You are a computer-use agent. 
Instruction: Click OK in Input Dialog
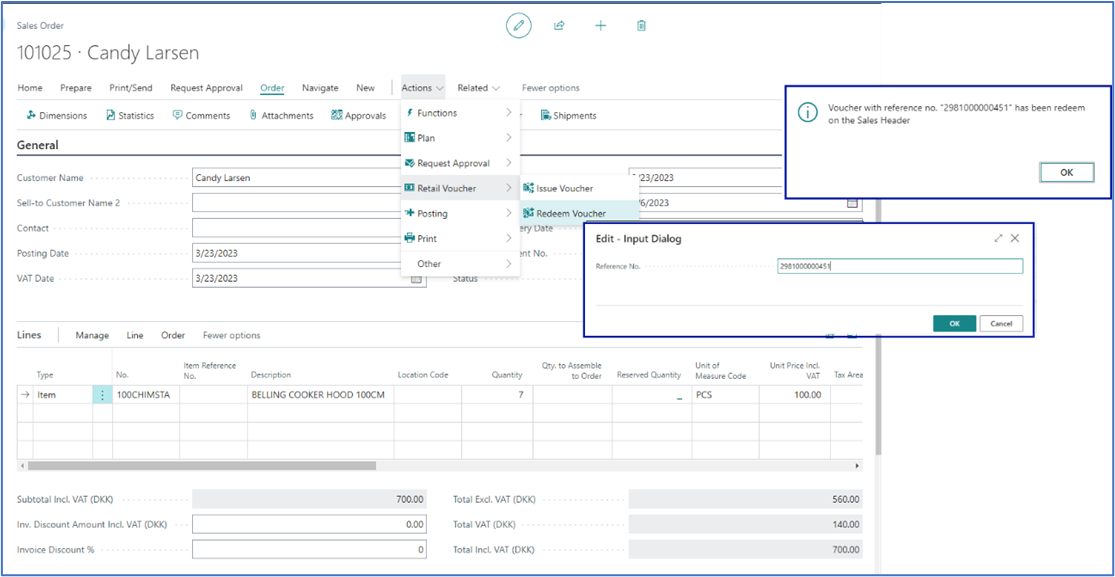coord(954,323)
